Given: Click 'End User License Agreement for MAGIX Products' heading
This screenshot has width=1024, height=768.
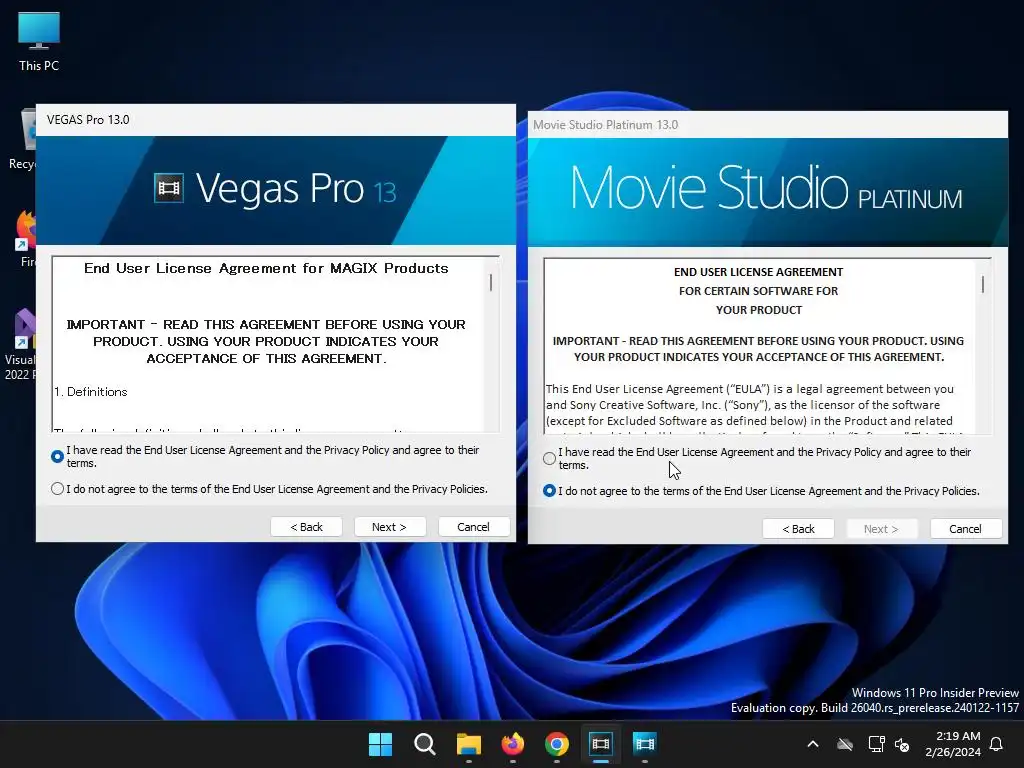Looking at the screenshot, I should click(266, 268).
